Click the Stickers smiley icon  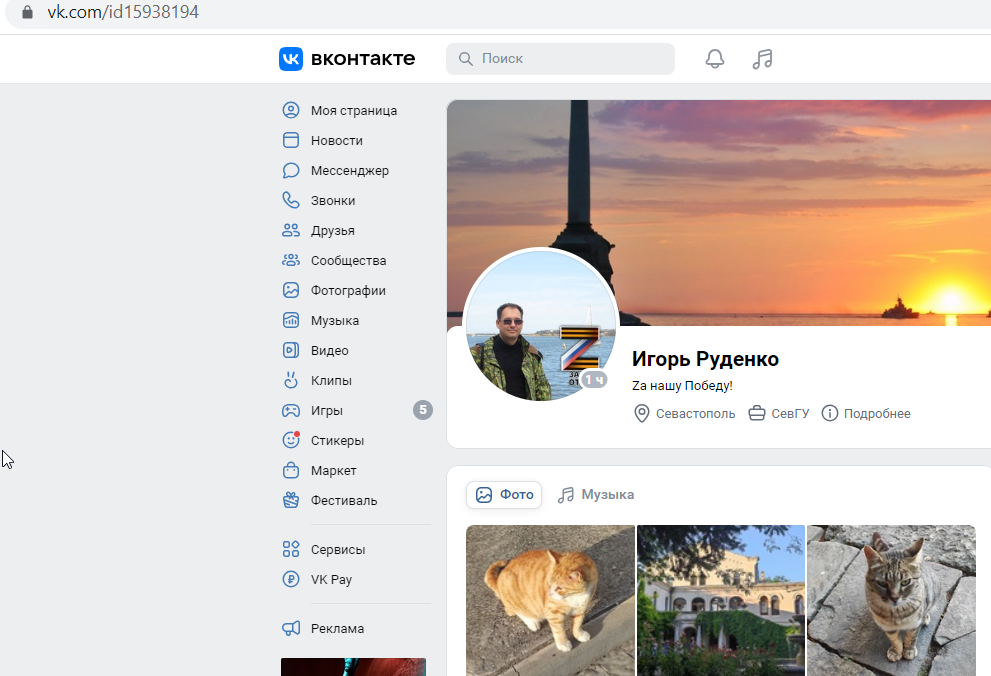click(291, 440)
